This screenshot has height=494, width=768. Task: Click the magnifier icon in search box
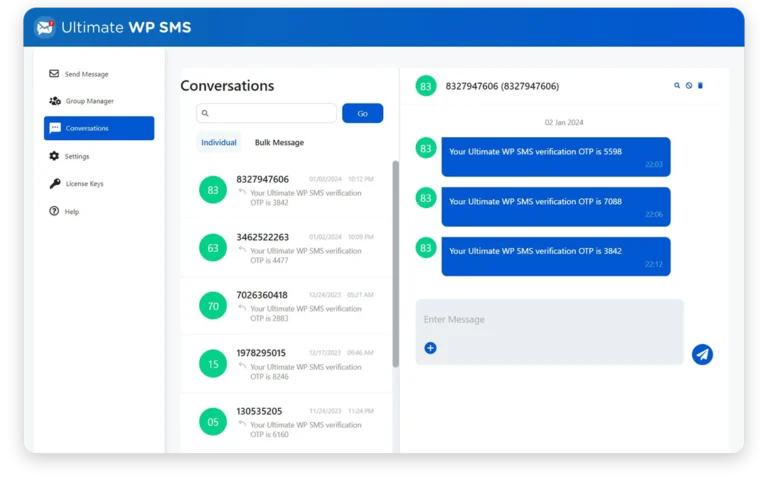205,113
